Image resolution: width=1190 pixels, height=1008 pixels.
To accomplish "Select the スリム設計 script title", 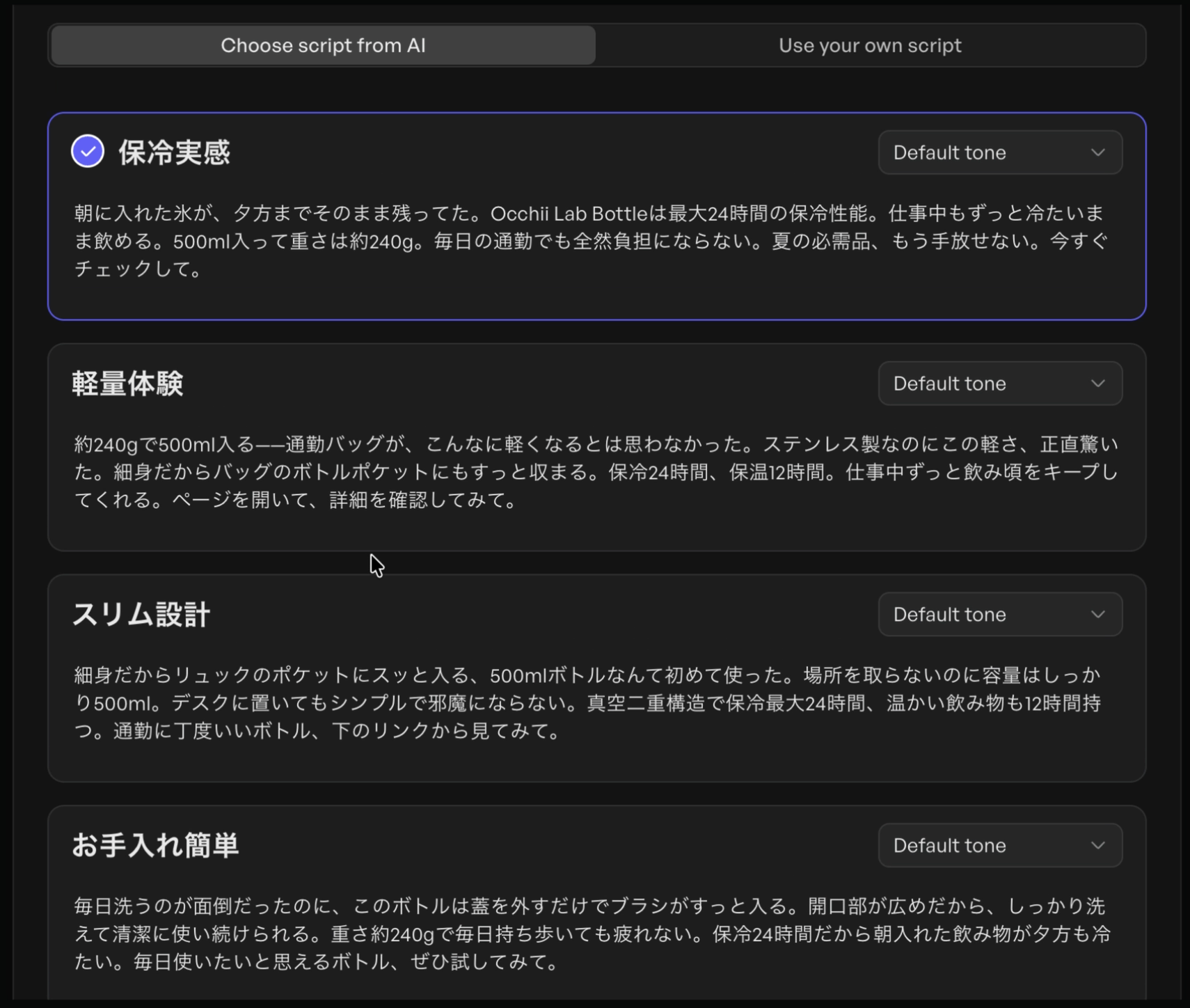I will point(141,615).
